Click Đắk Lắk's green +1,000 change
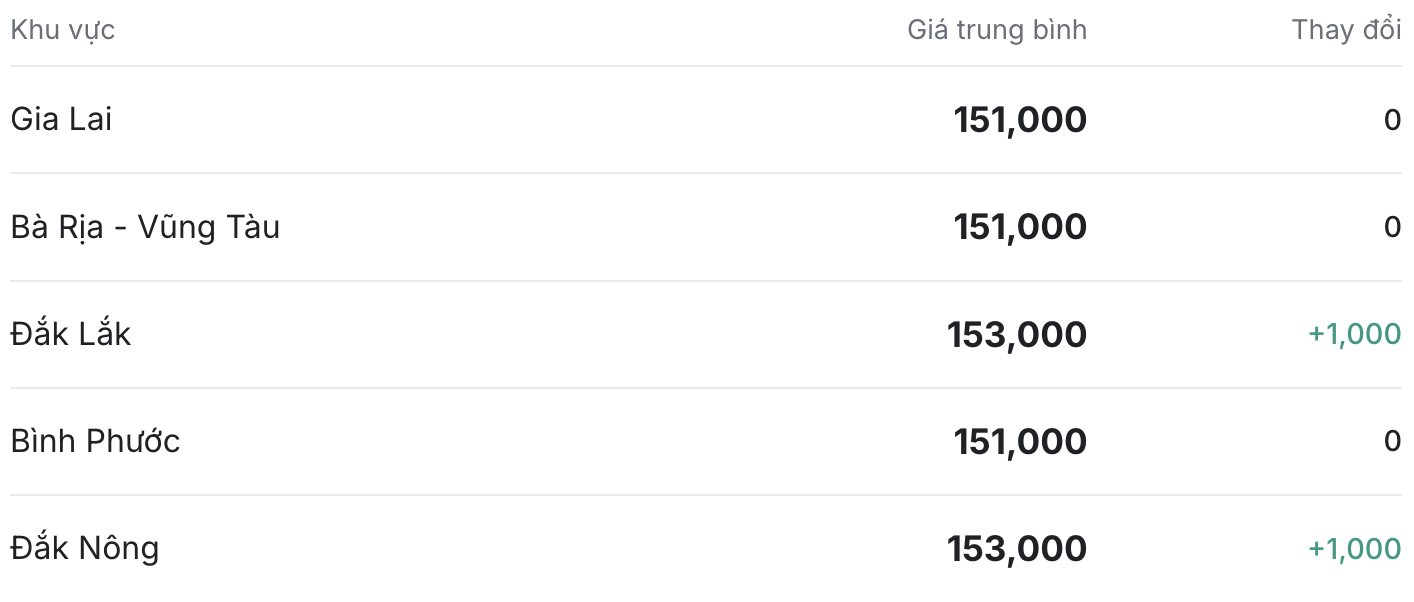The width and height of the screenshot is (1414, 602). click(x=1355, y=334)
